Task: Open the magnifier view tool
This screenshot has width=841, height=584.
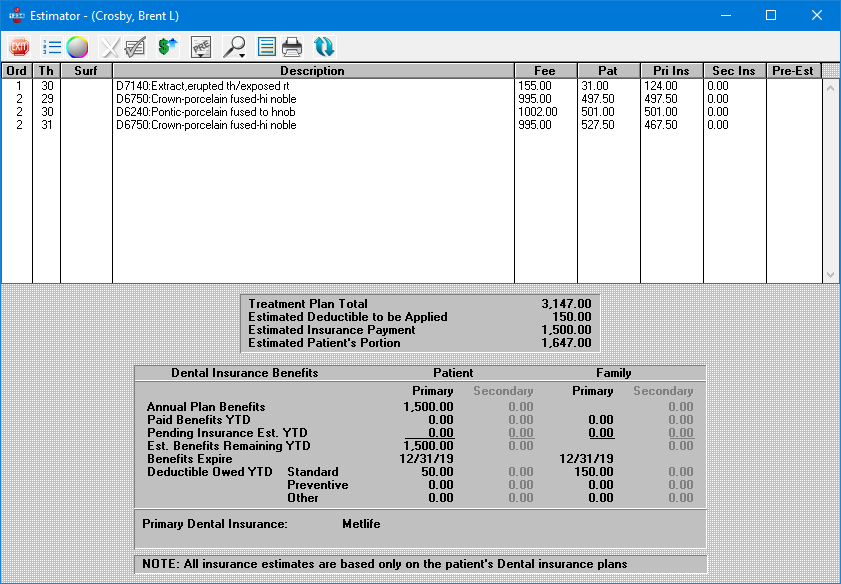Action: tap(232, 43)
